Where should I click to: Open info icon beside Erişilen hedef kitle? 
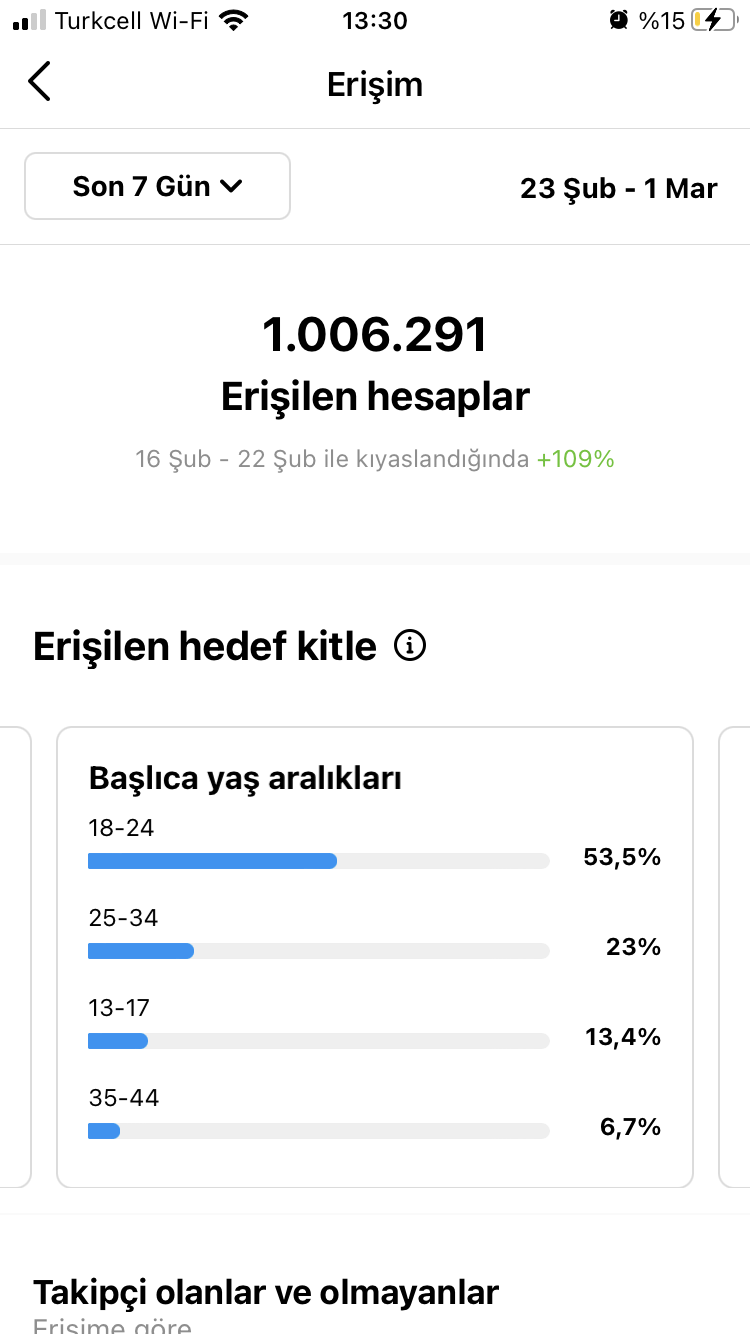click(410, 646)
